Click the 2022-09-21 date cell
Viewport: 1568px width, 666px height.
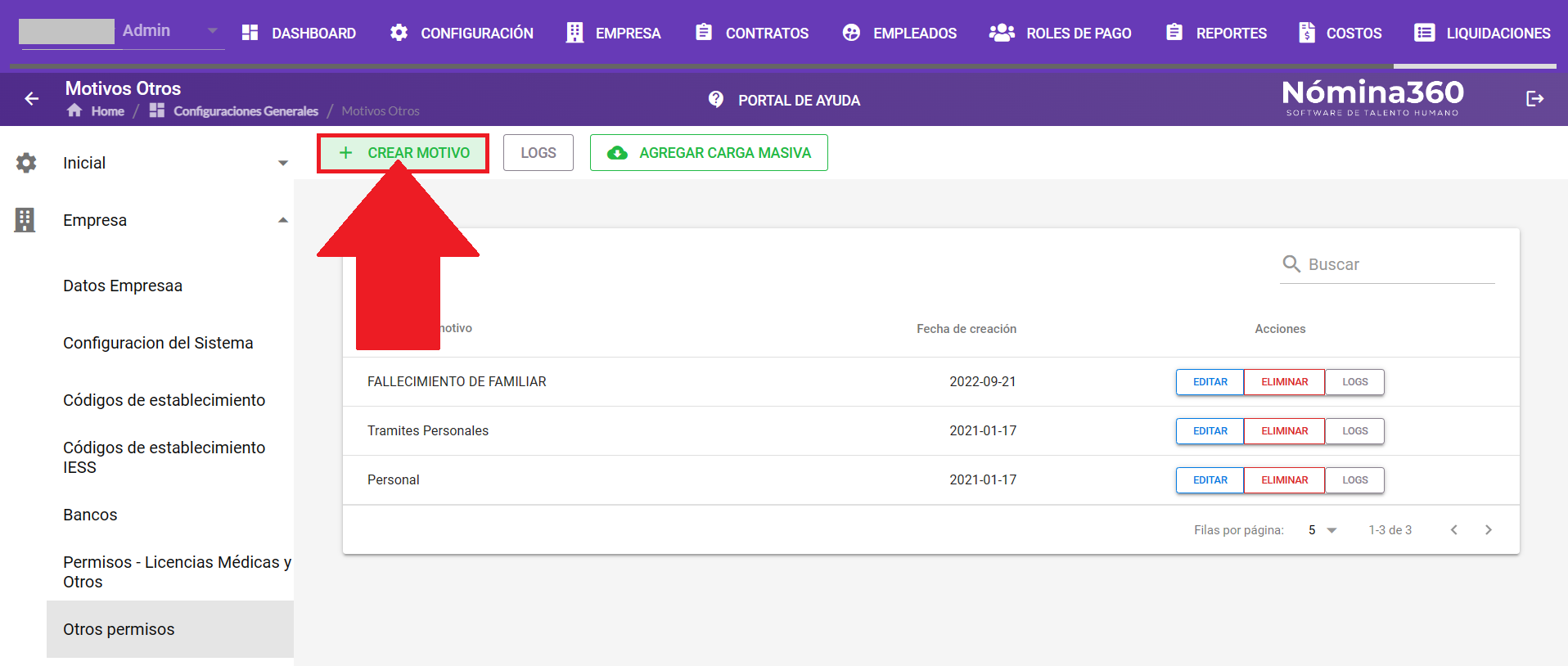click(982, 382)
